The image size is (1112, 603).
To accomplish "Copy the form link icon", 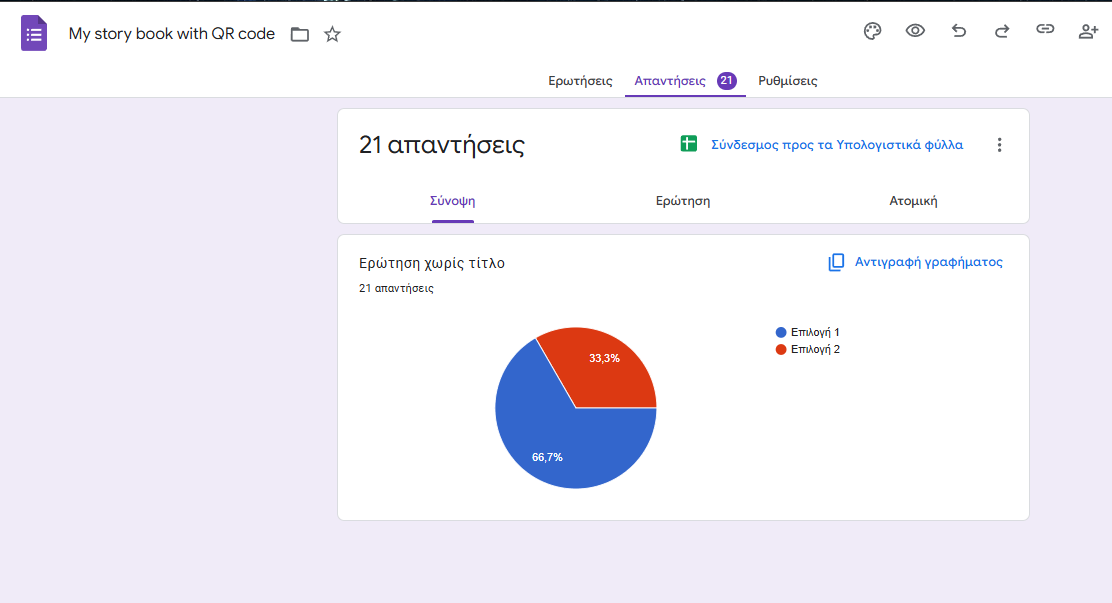I will pyautogui.click(x=1045, y=30).
